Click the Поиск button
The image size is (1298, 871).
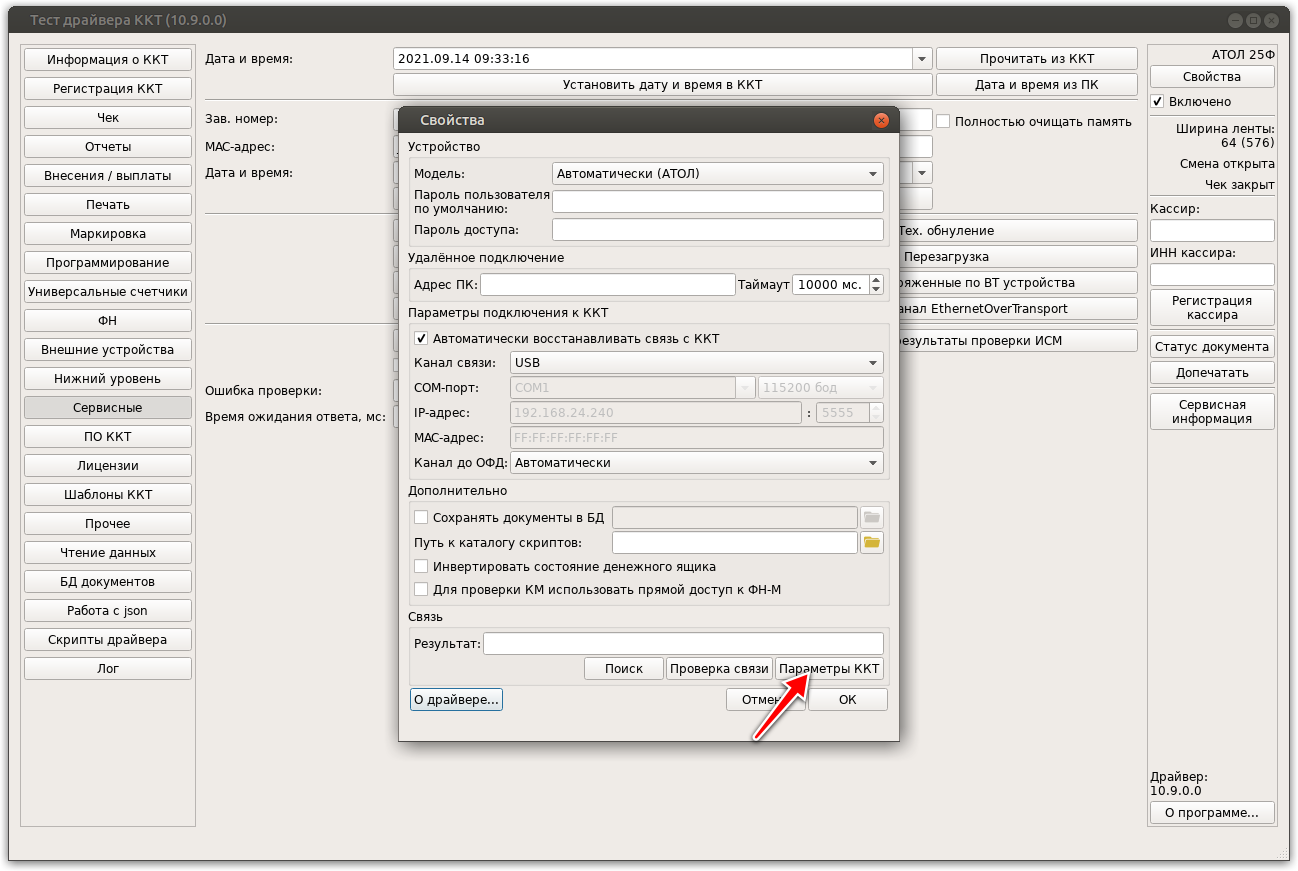624,668
